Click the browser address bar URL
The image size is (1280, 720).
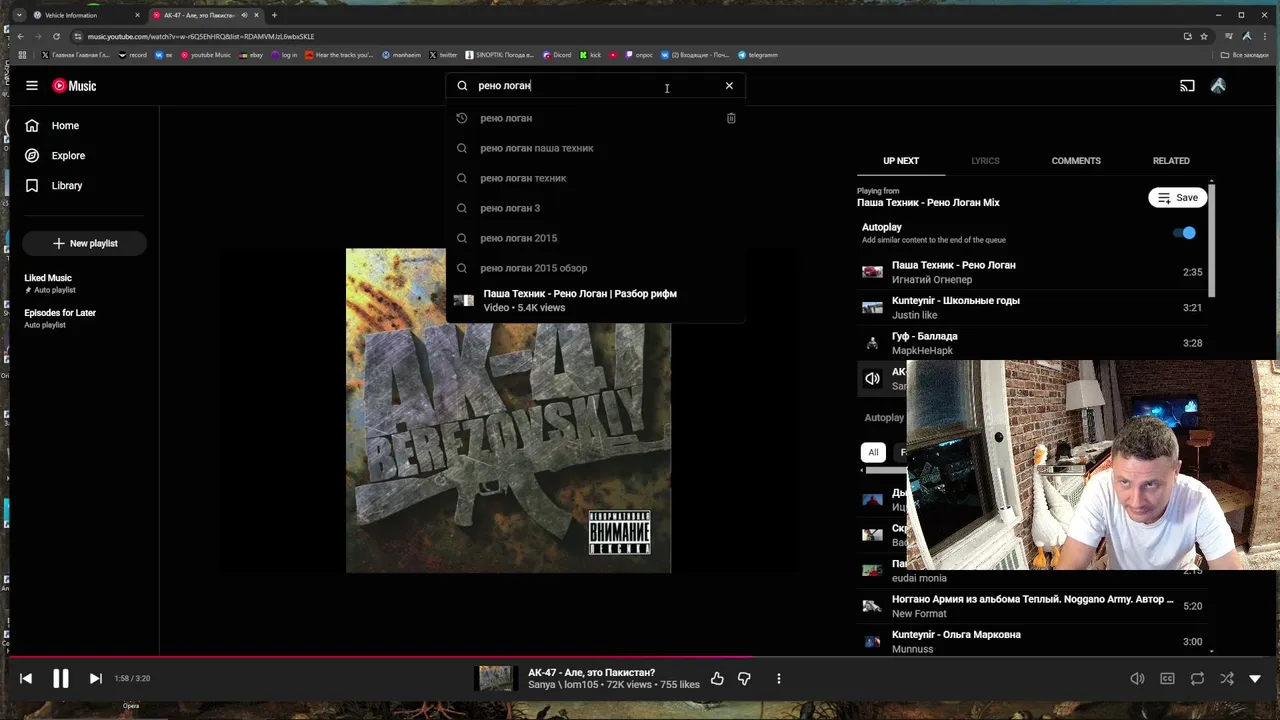coord(200,36)
